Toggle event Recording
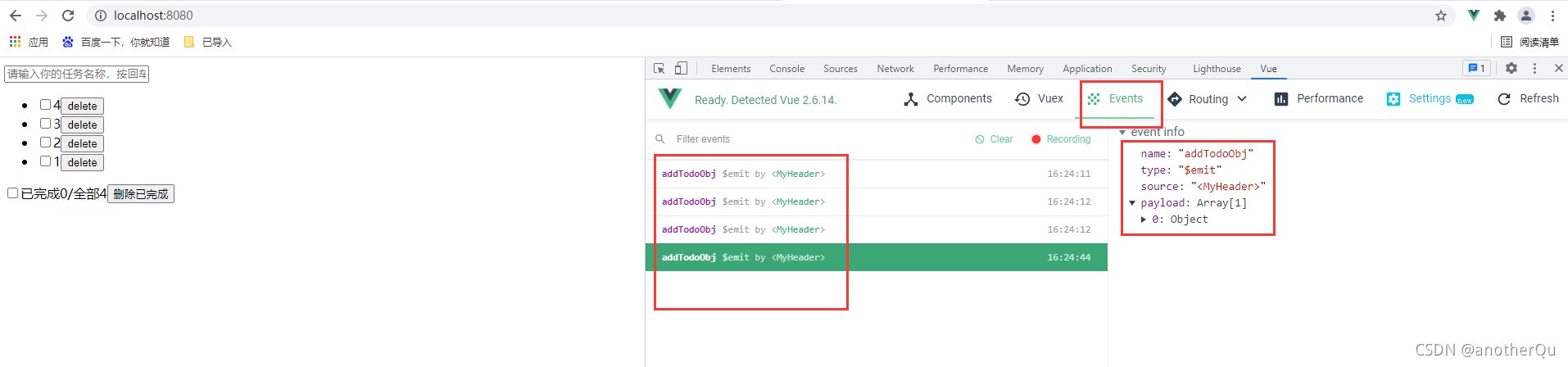The image size is (1568, 367). click(1061, 139)
